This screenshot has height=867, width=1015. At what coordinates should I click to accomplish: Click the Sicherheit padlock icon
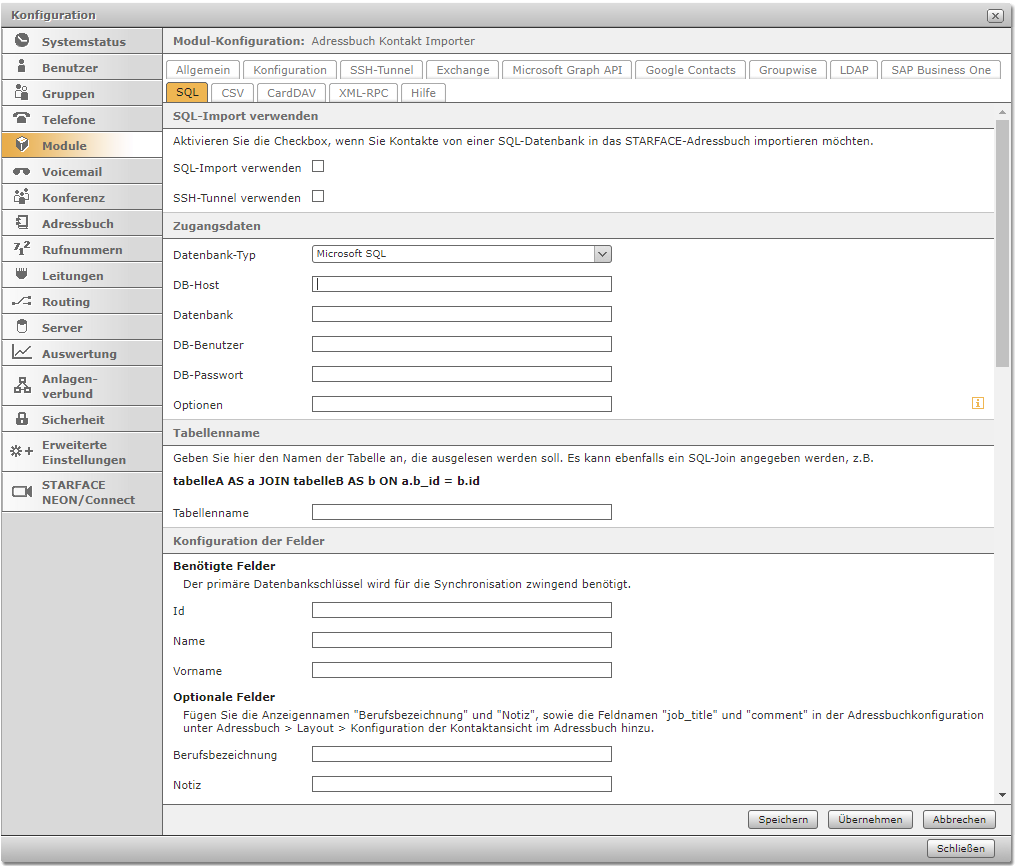22,418
